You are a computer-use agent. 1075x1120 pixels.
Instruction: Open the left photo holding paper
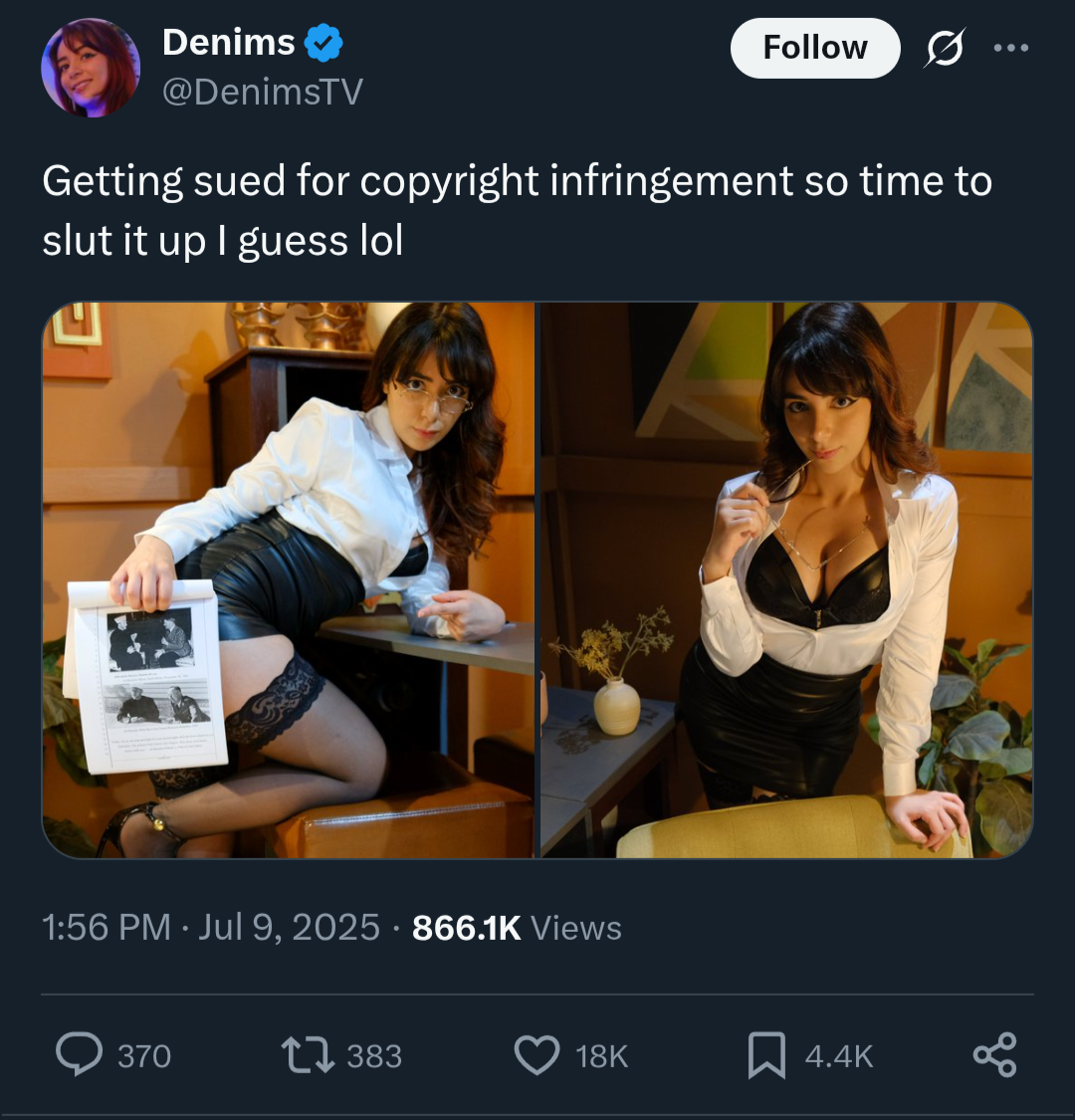point(288,580)
